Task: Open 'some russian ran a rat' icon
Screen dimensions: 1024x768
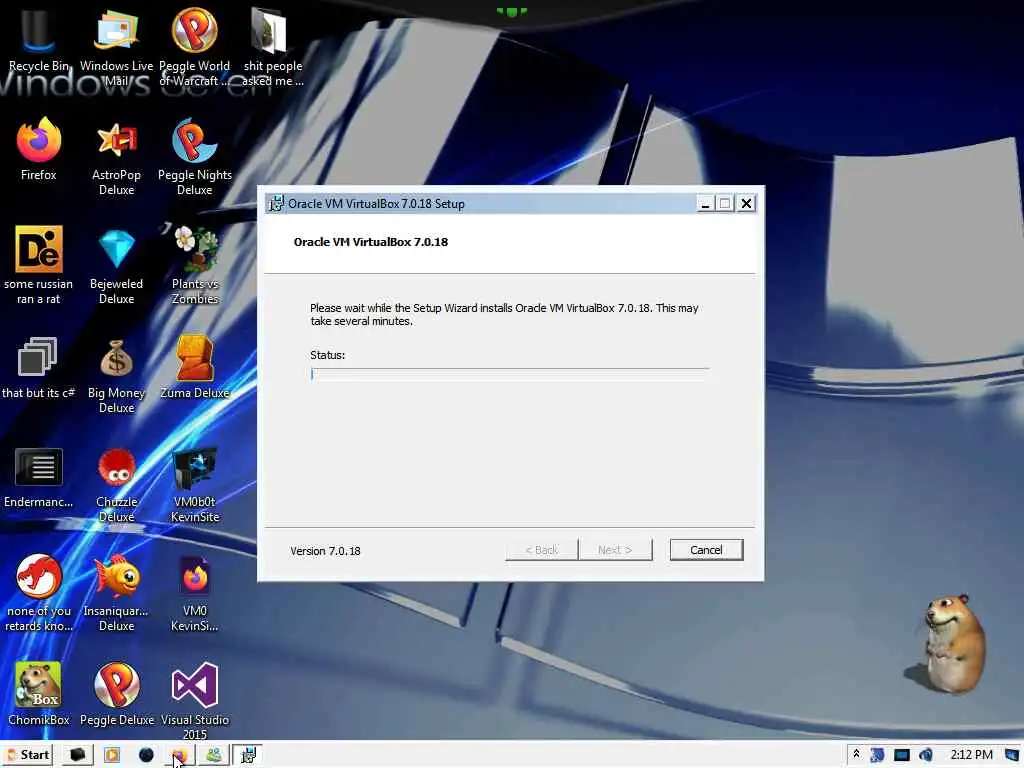Action: coord(39,264)
